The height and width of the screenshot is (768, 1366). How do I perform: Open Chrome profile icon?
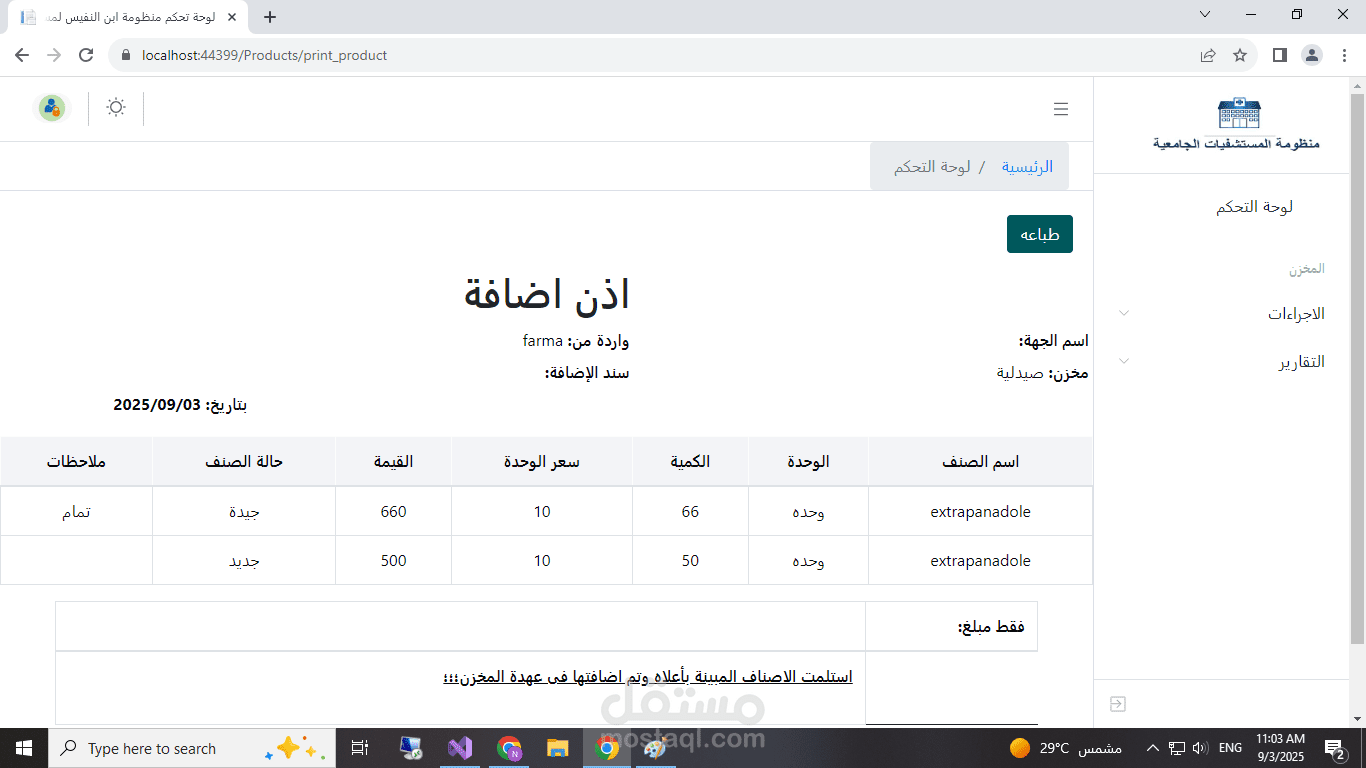[x=1311, y=55]
